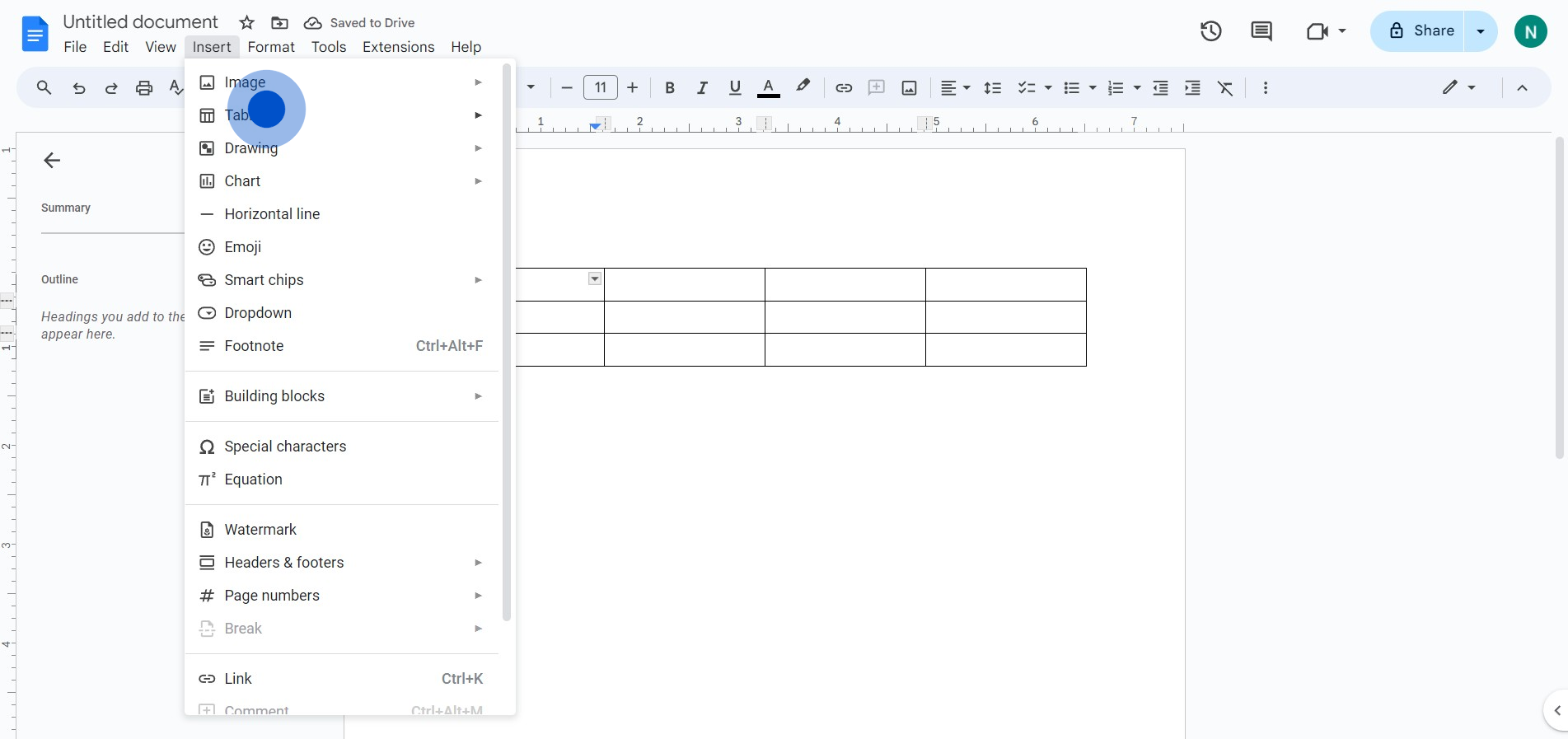The image size is (1568, 739).
Task: Open the table cell dropdown arrow
Action: click(595, 279)
